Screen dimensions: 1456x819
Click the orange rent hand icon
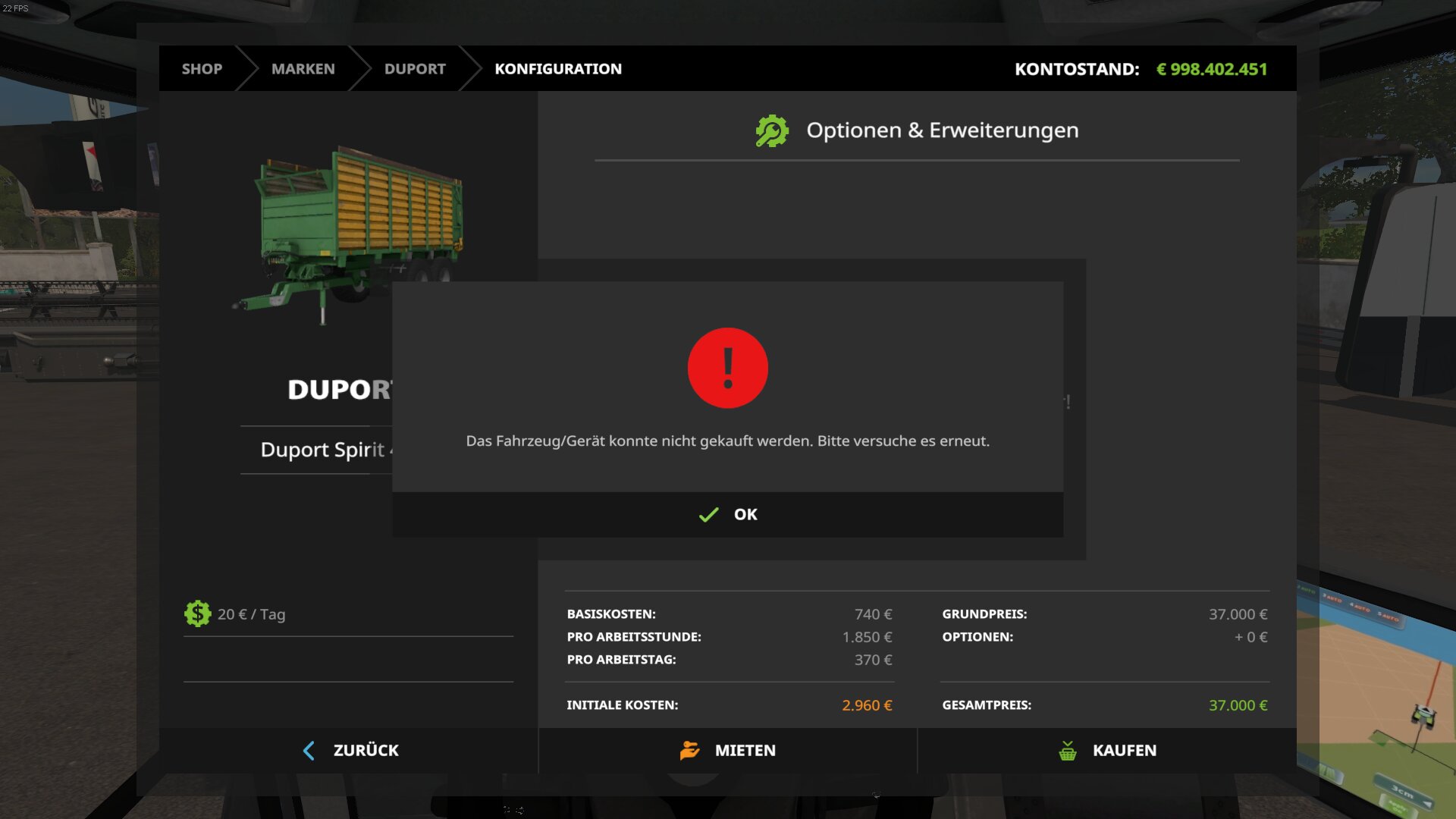689,751
